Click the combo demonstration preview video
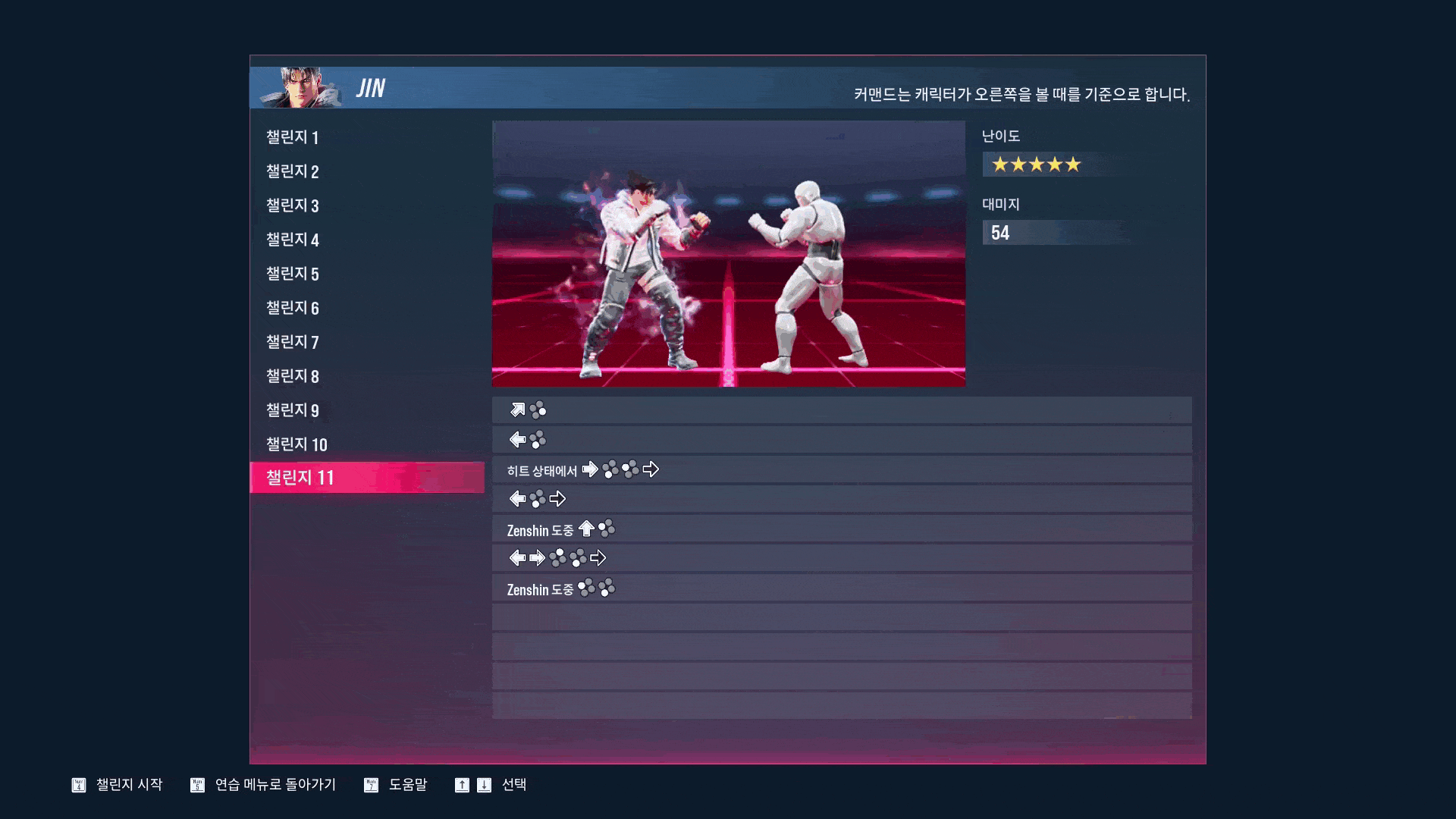 point(728,254)
